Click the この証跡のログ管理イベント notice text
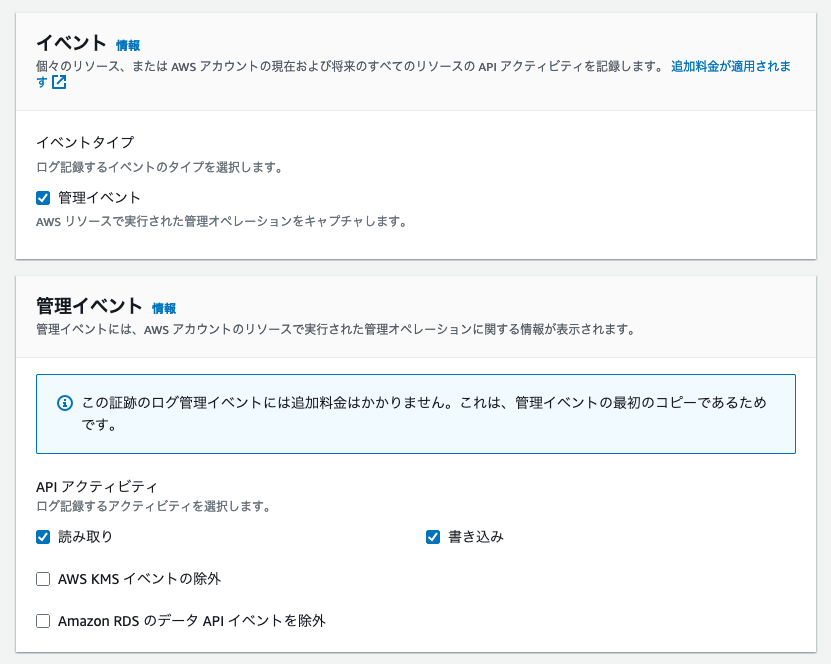The width and height of the screenshot is (831, 664). (x=424, y=413)
